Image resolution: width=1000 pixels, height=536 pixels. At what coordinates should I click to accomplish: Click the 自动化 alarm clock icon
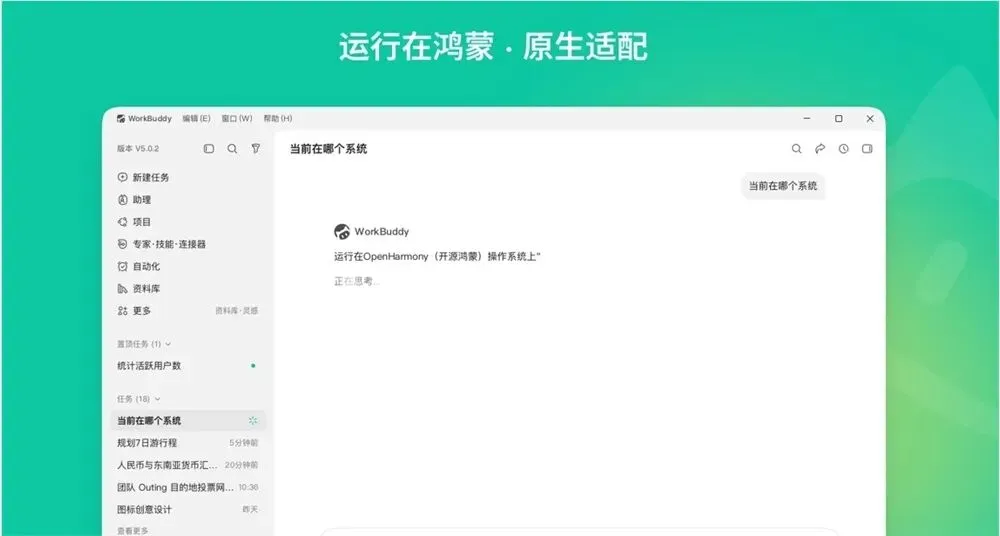pyautogui.click(x=123, y=267)
